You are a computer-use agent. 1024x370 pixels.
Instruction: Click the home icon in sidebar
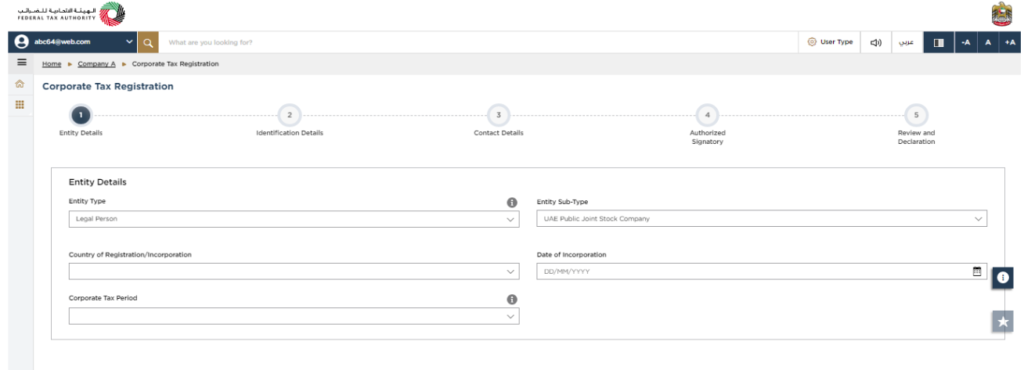[x=20, y=84]
